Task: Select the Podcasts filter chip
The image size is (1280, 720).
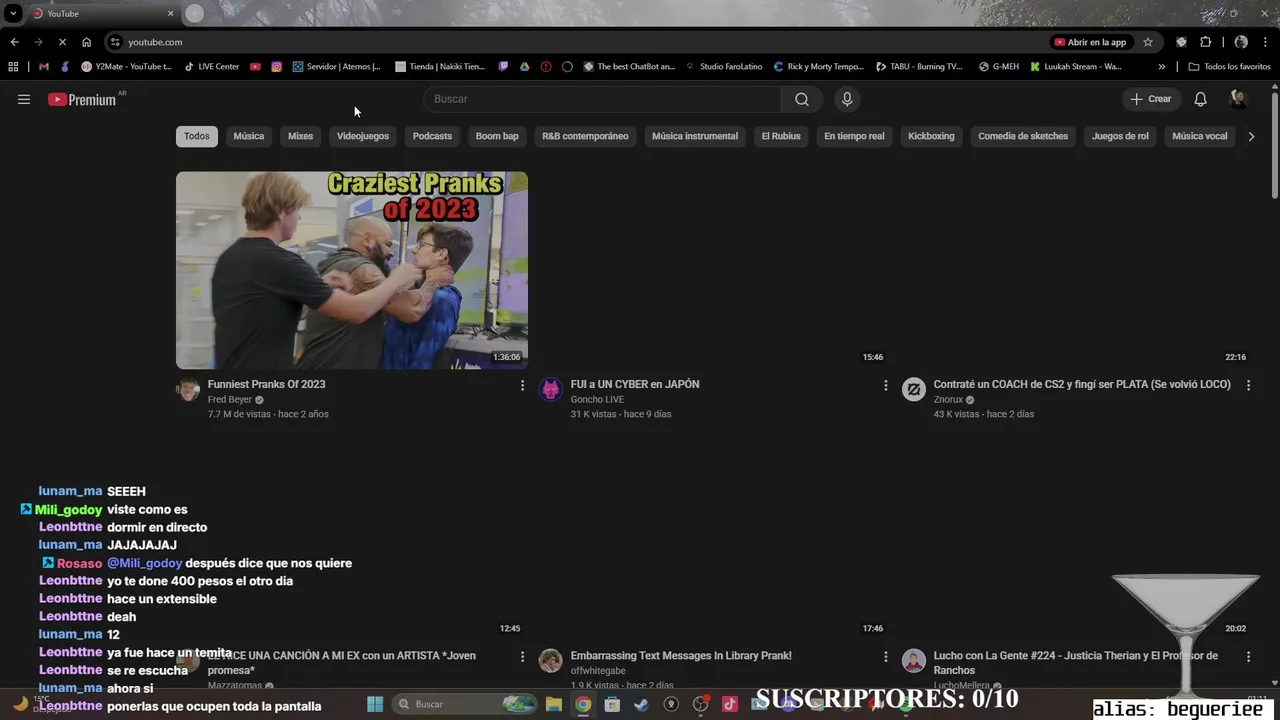Action: pos(432,136)
